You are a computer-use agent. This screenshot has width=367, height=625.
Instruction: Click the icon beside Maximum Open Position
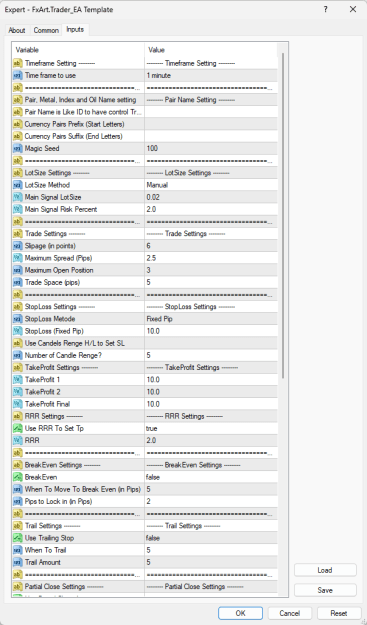18,270
